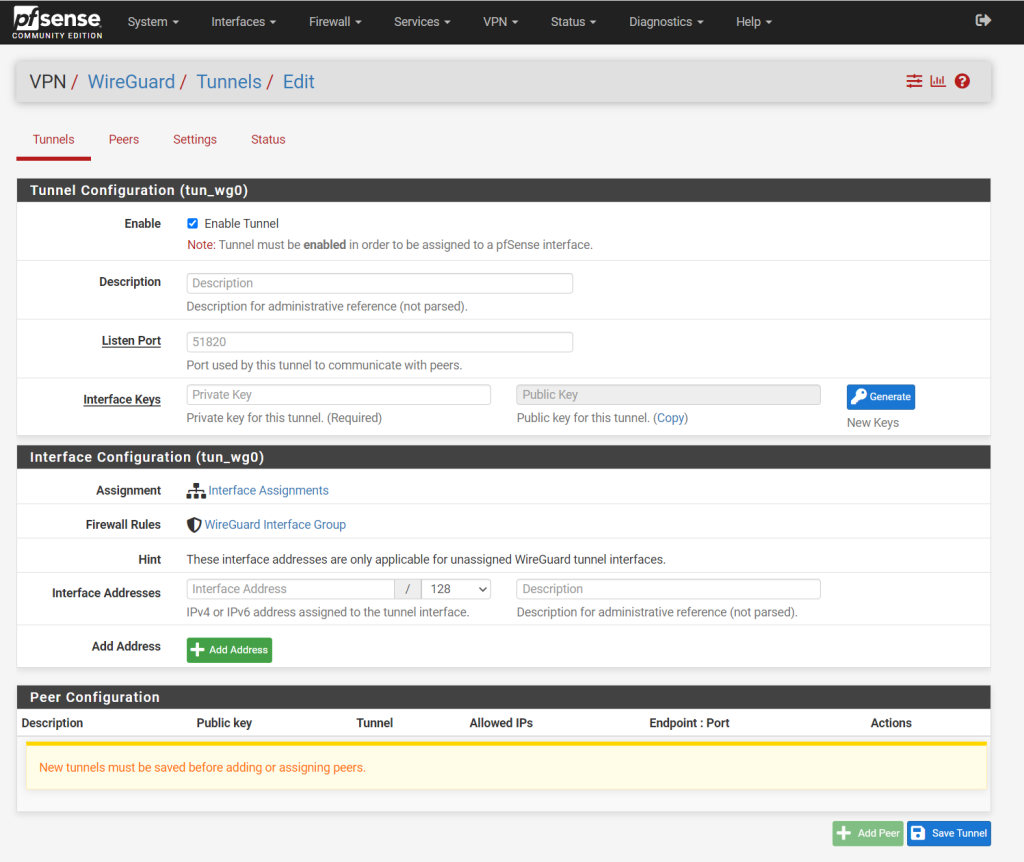Click the Public key column header
The width and height of the screenshot is (1024, 862).
pos(224,723)
